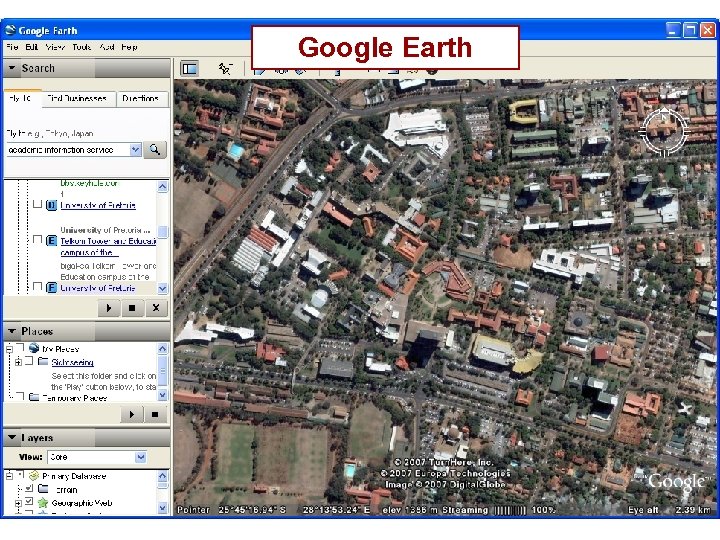Image resolution: width=720 pixels, height=540 pixels.
Task: Click the Sightseeing folder icon
Action: [43, 361]
